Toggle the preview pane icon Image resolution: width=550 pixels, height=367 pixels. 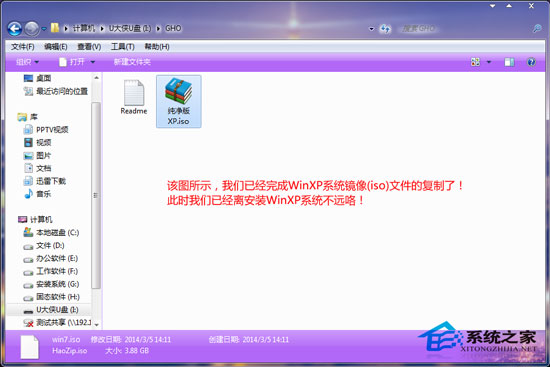(x=509, y=62)
